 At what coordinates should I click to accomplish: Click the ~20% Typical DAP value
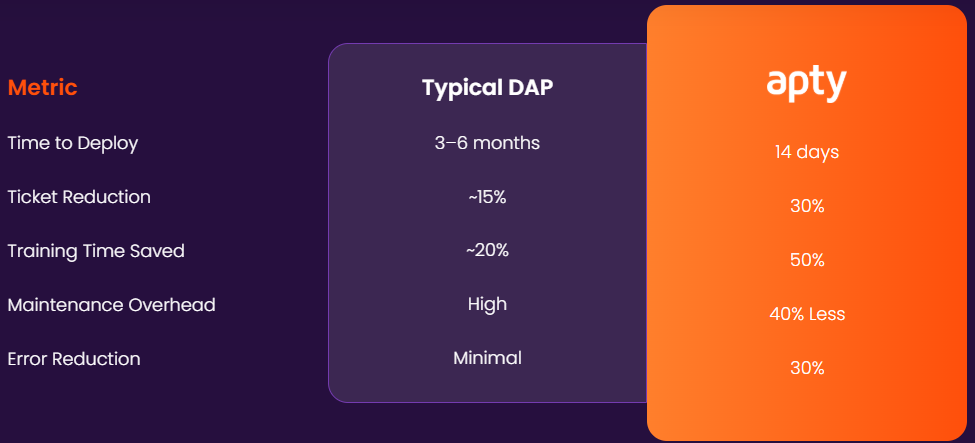point(487,250)
